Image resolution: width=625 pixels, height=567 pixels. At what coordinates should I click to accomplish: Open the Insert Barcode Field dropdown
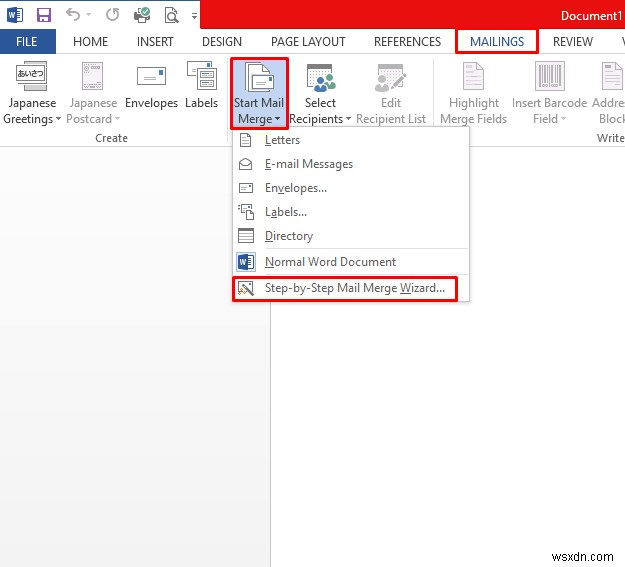[549, 93]
